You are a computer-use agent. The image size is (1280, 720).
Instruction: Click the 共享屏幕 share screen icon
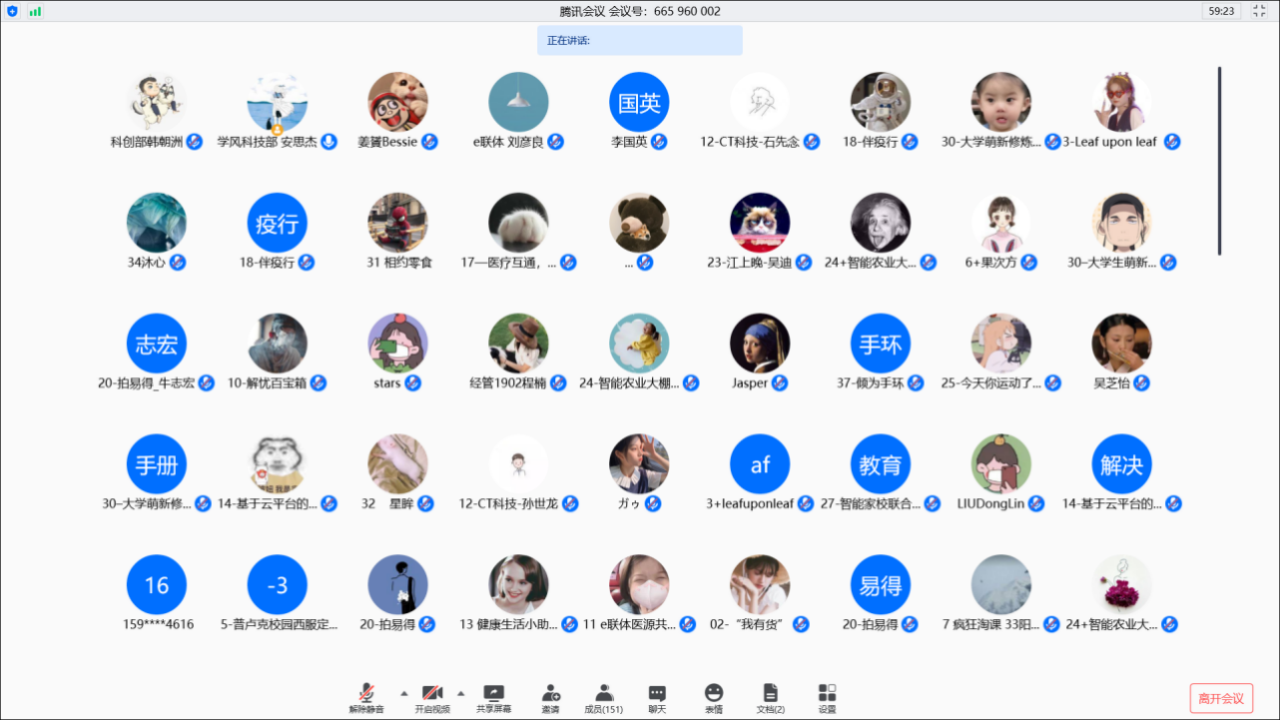[493, 697]
